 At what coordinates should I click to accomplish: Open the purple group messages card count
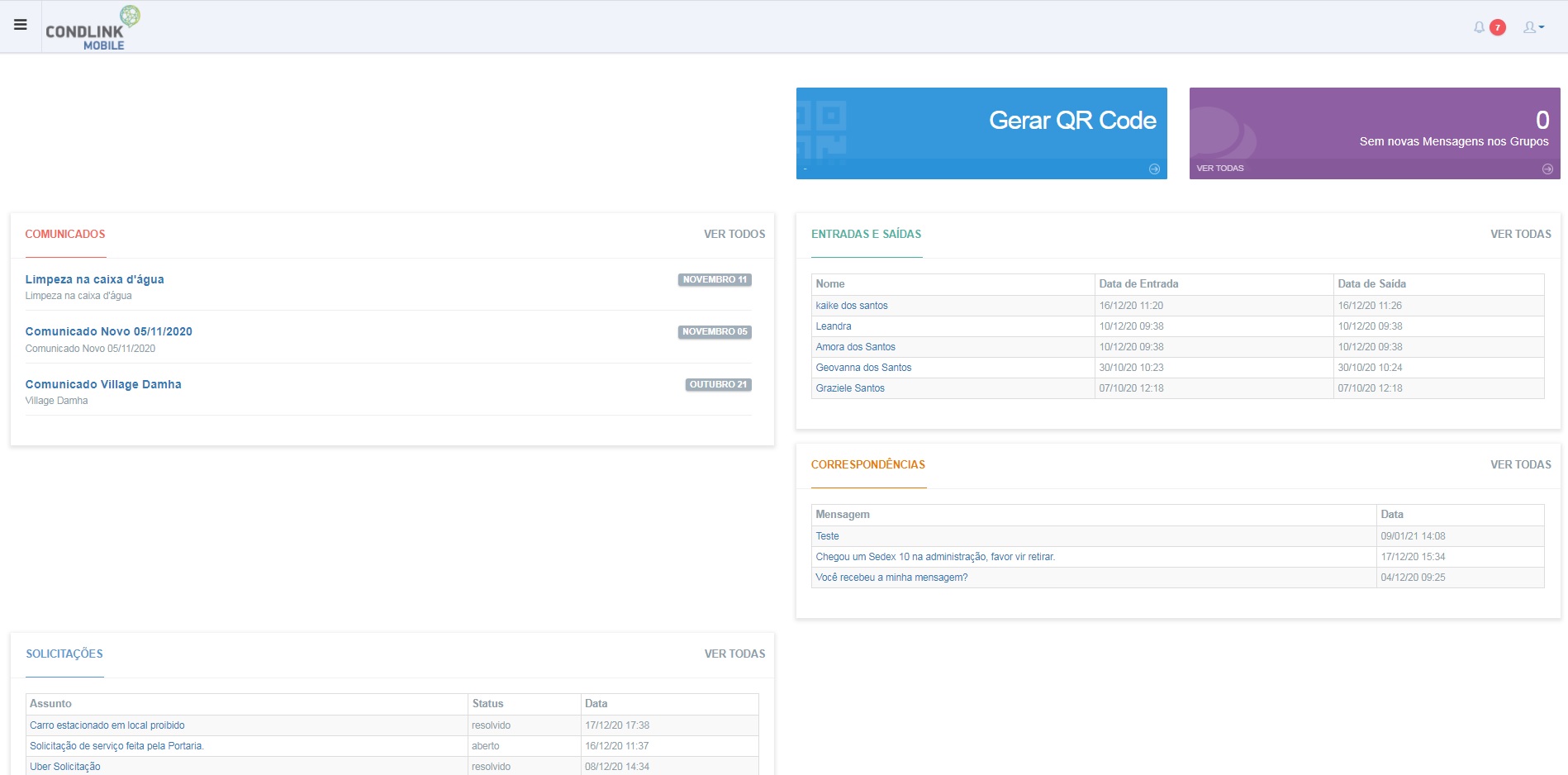click(1542, 121)
